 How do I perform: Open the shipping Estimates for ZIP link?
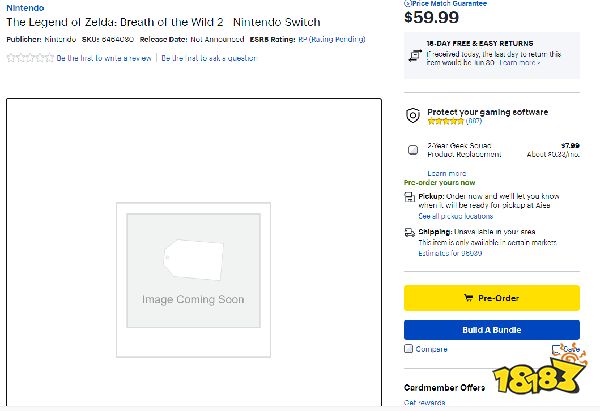(x=450, y=253)
